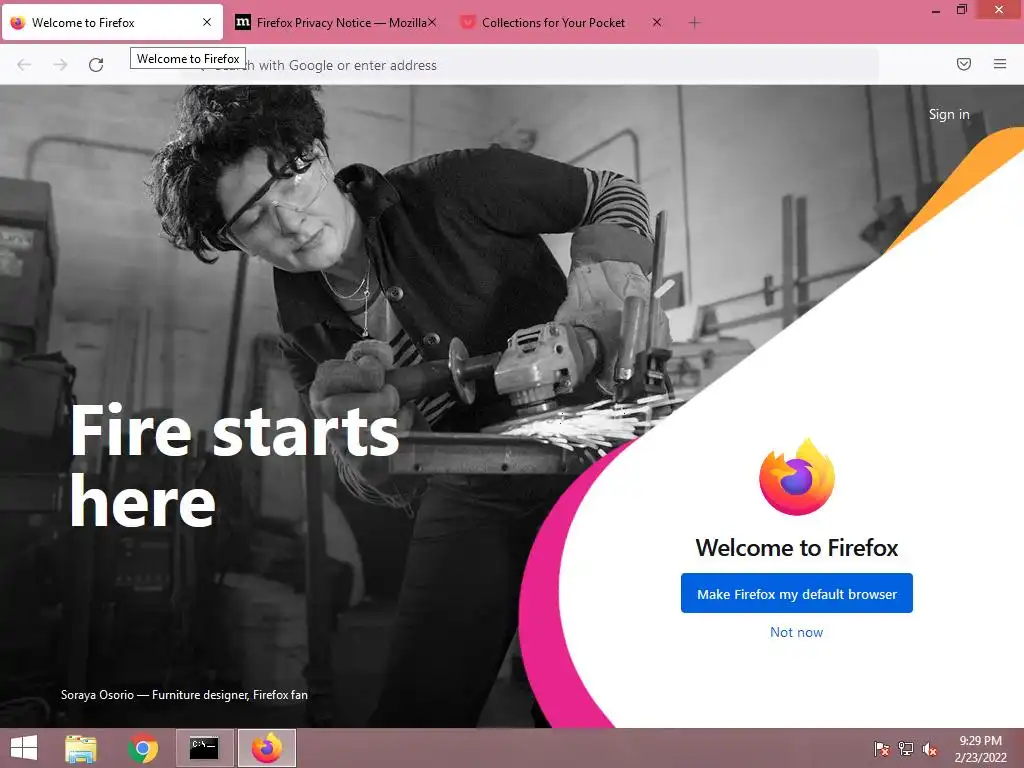Open network status tray icon
The width and height of the screenshot is (1024, 768).
906,748
